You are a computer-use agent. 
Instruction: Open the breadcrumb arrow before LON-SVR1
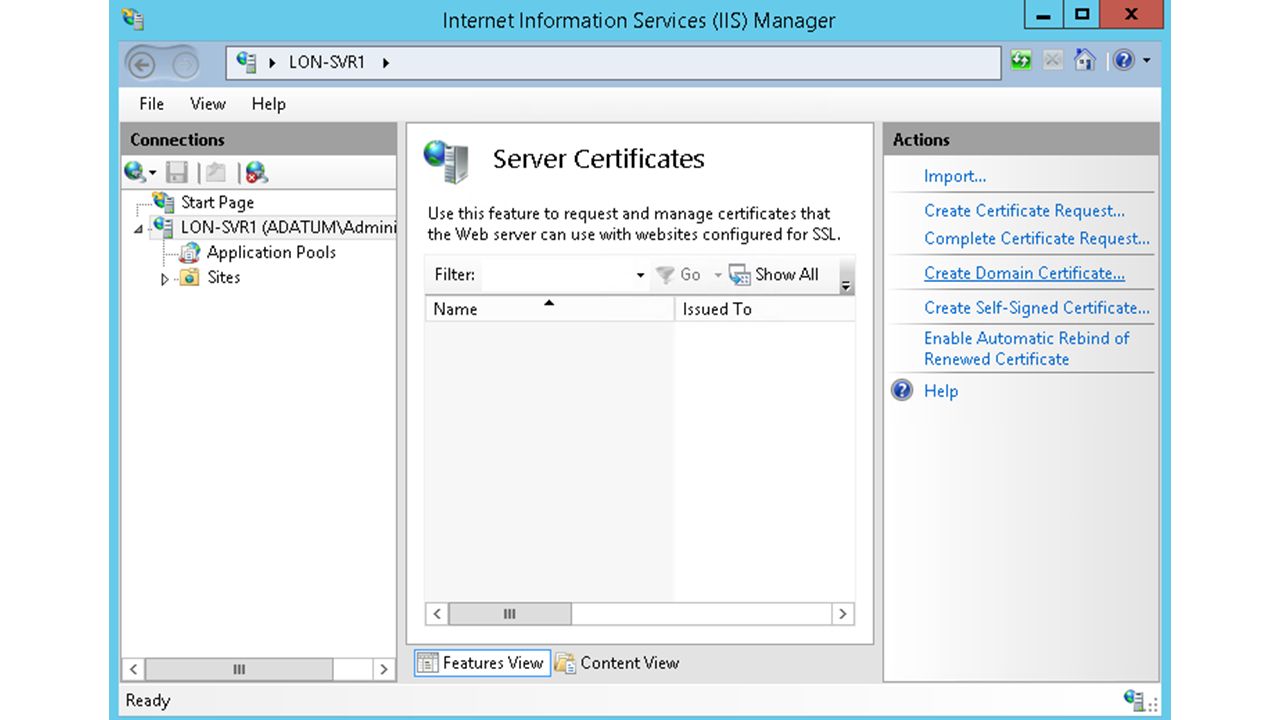pos(273,63)
